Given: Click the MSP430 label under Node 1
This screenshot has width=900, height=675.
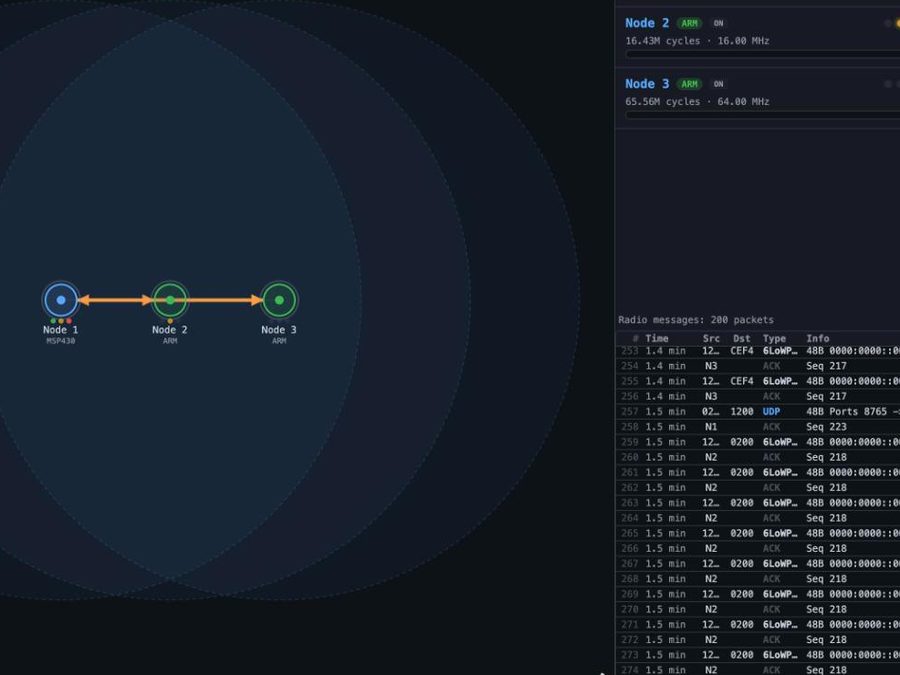Looking at the screenshot, I should pyautogui.click(x=61, y=341).
